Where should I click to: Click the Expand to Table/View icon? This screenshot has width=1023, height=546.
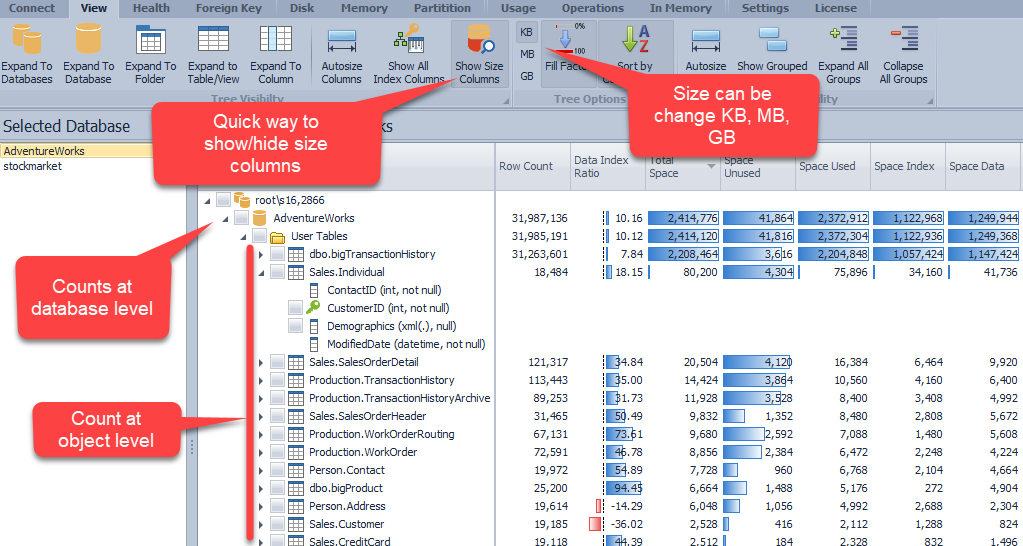click(x=213, y=39)
